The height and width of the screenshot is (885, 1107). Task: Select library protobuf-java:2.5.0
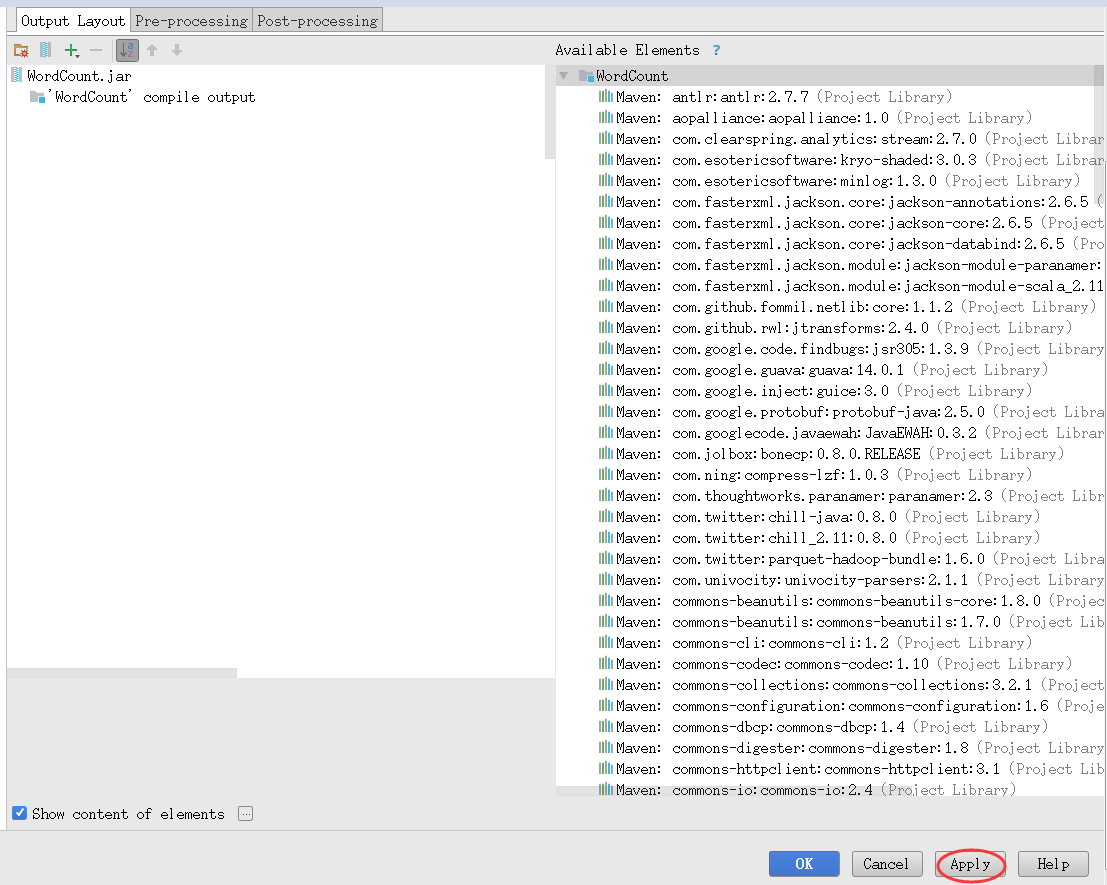click(x=851, y=412)
